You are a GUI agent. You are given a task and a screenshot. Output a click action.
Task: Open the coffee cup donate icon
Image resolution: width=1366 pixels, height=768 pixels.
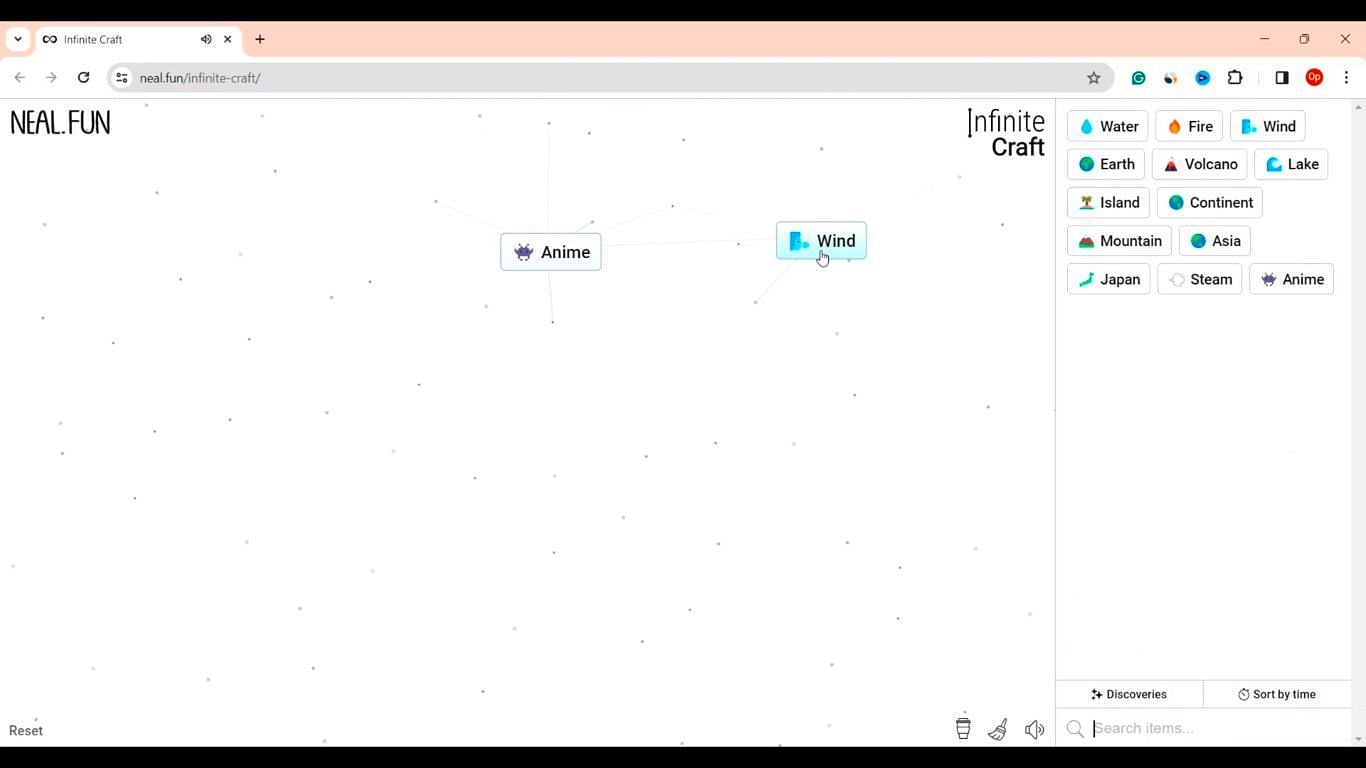pos(963,729)
